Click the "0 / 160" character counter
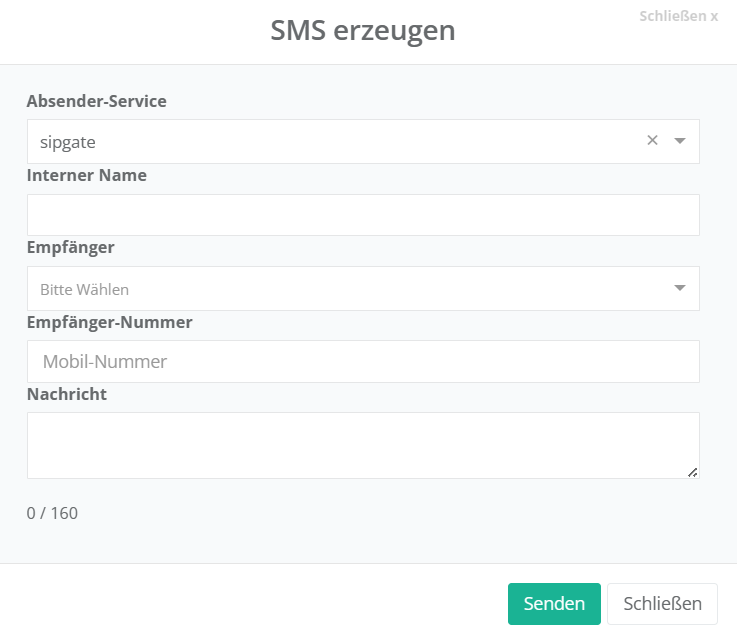This screenshot has width=737, height=635. (x=52, y=513)
